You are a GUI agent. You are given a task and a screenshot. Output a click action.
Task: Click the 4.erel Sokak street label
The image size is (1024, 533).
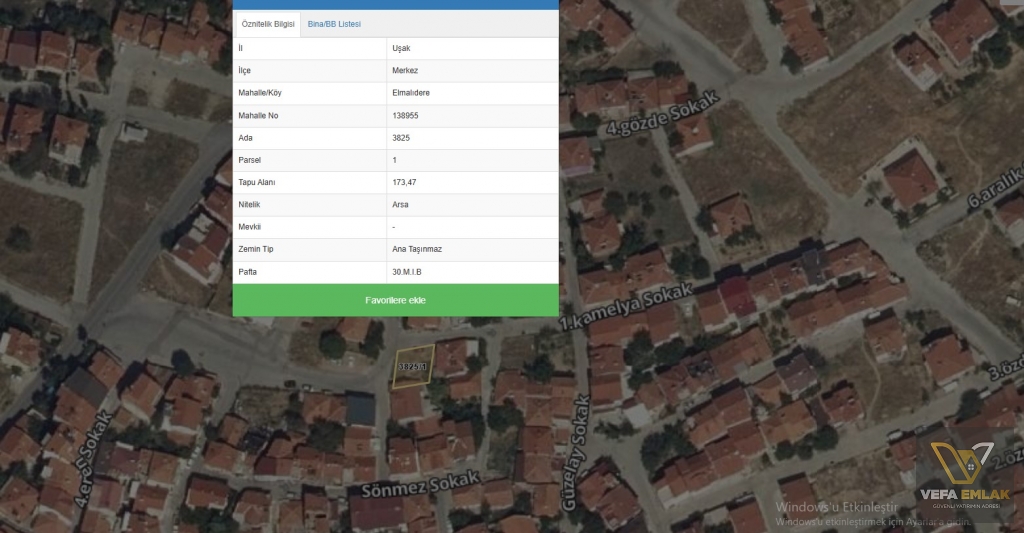coord(93,459)
